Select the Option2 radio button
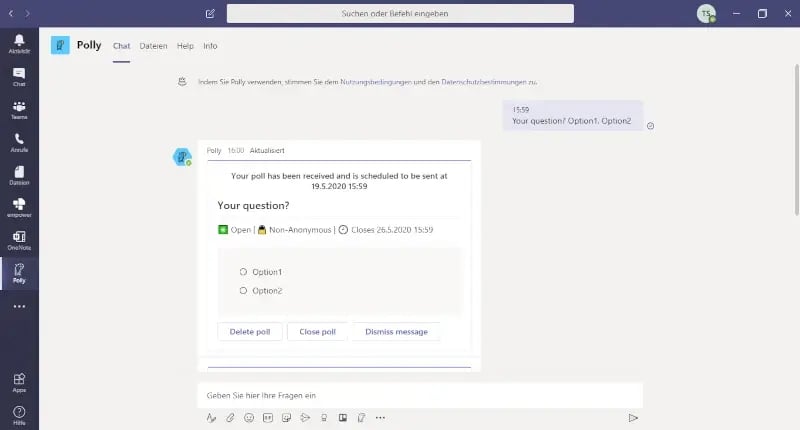 click(x=243, y=291)
